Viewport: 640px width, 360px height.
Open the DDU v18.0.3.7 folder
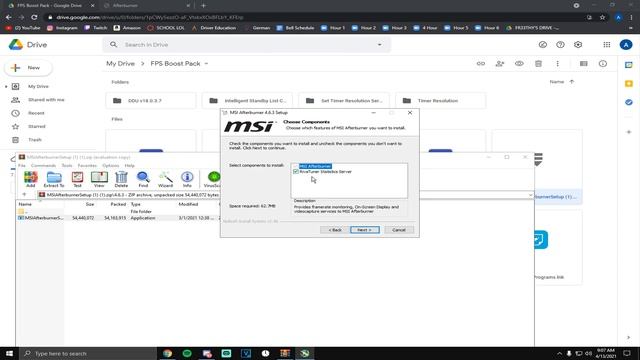[151, 100]
